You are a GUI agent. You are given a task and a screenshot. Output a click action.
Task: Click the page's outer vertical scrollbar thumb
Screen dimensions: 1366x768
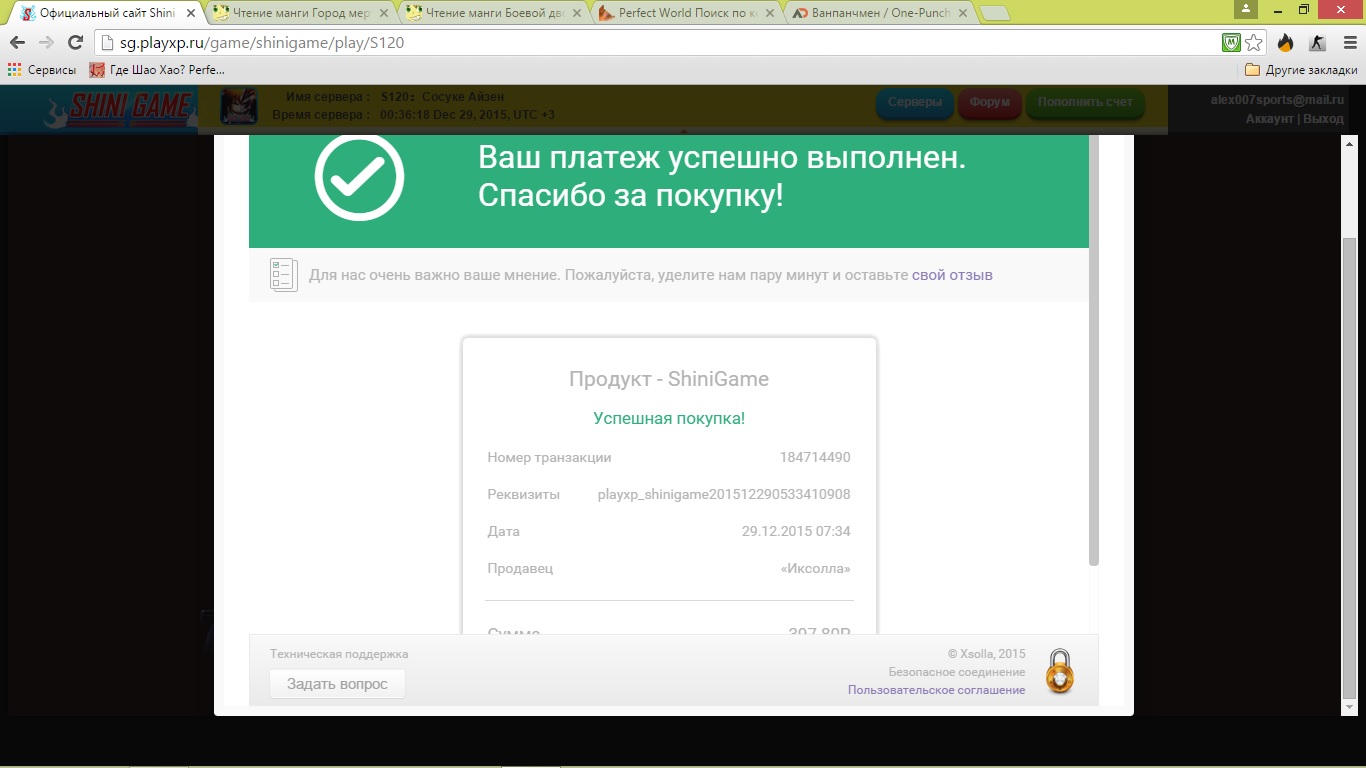coord(1349,468)
